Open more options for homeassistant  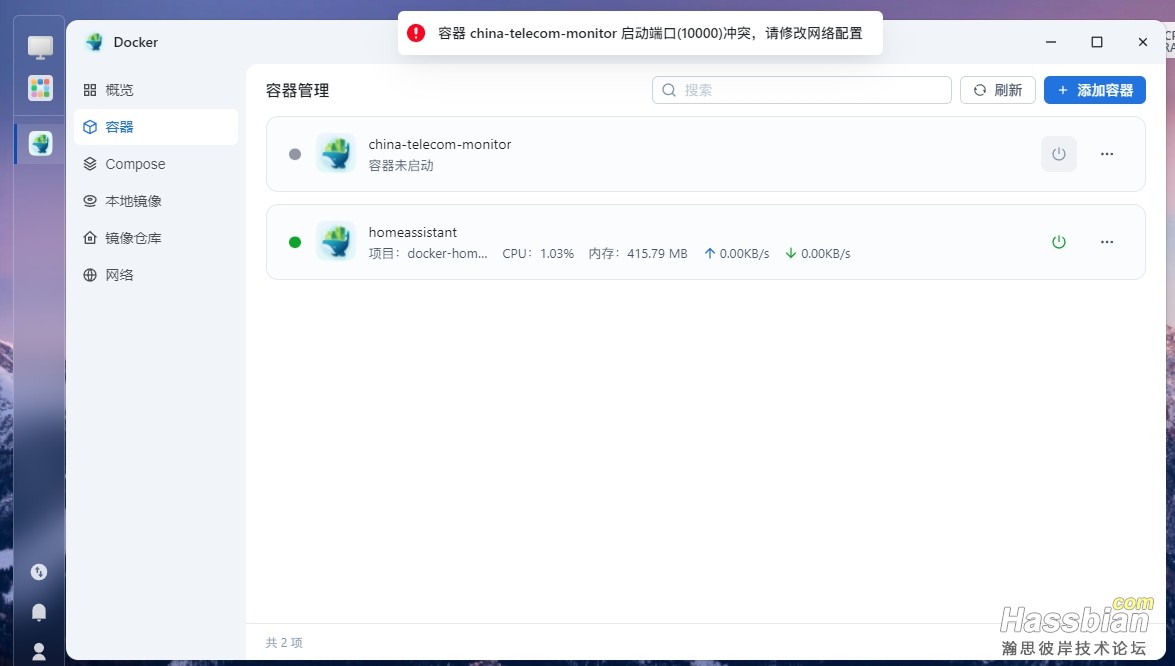point(1107,242)
